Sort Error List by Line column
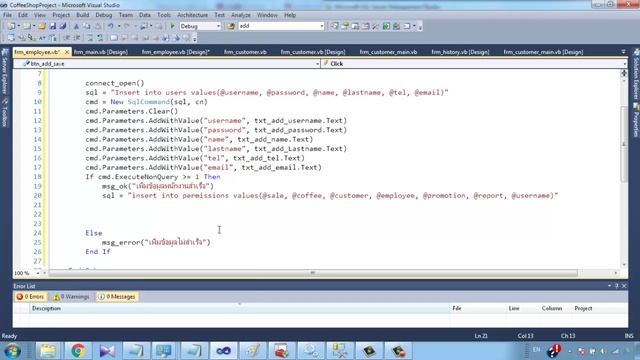This screenshot has height=360, width=640. tap(523, 309)
